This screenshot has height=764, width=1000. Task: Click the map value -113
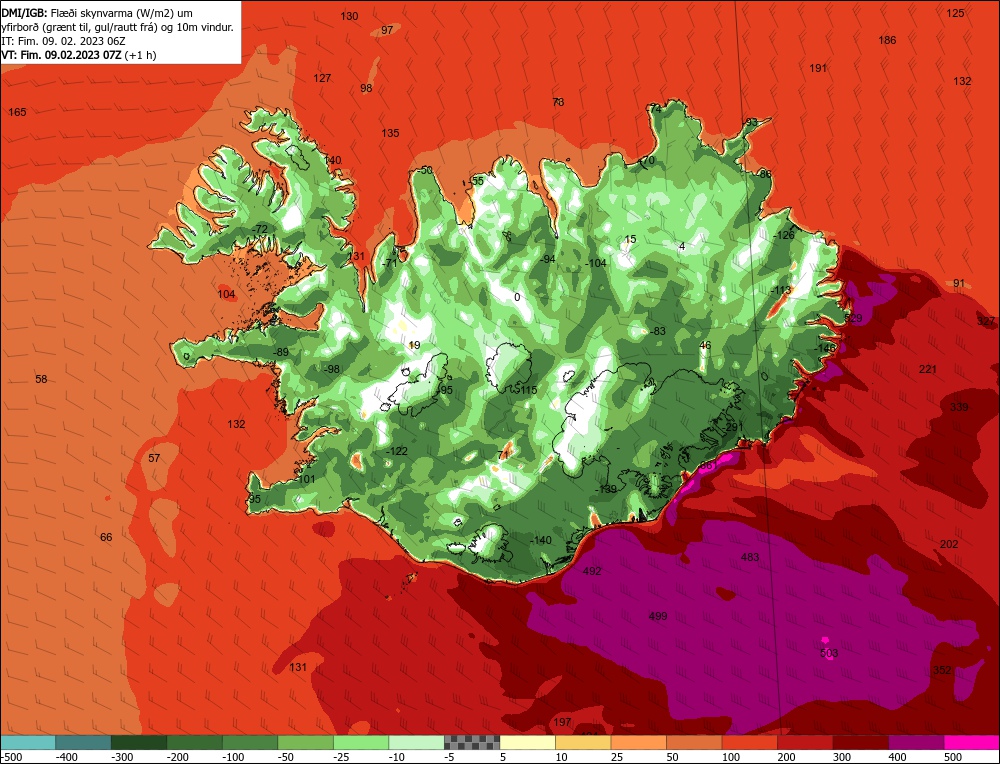point(780,290)
